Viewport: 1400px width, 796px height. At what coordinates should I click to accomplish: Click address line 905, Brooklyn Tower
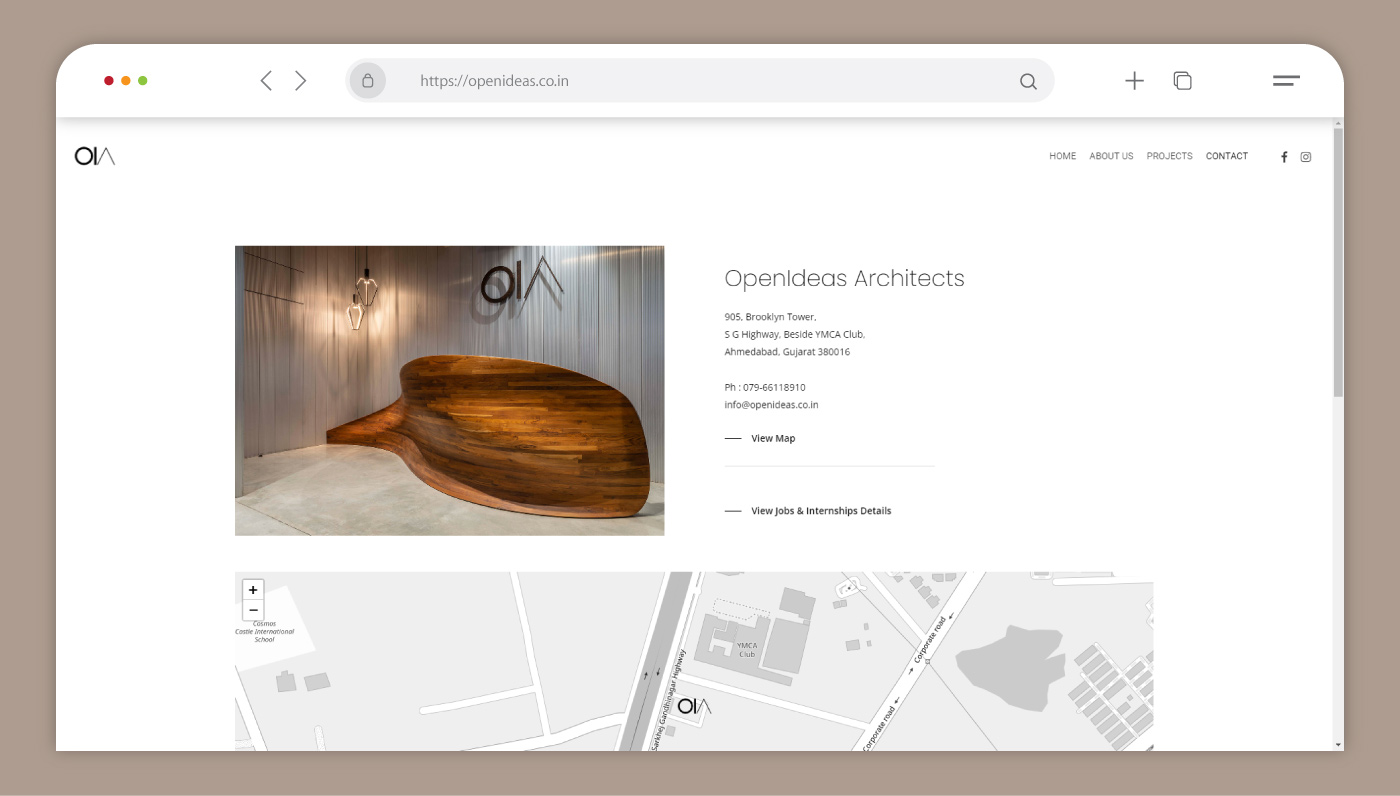tap(770, 317)
